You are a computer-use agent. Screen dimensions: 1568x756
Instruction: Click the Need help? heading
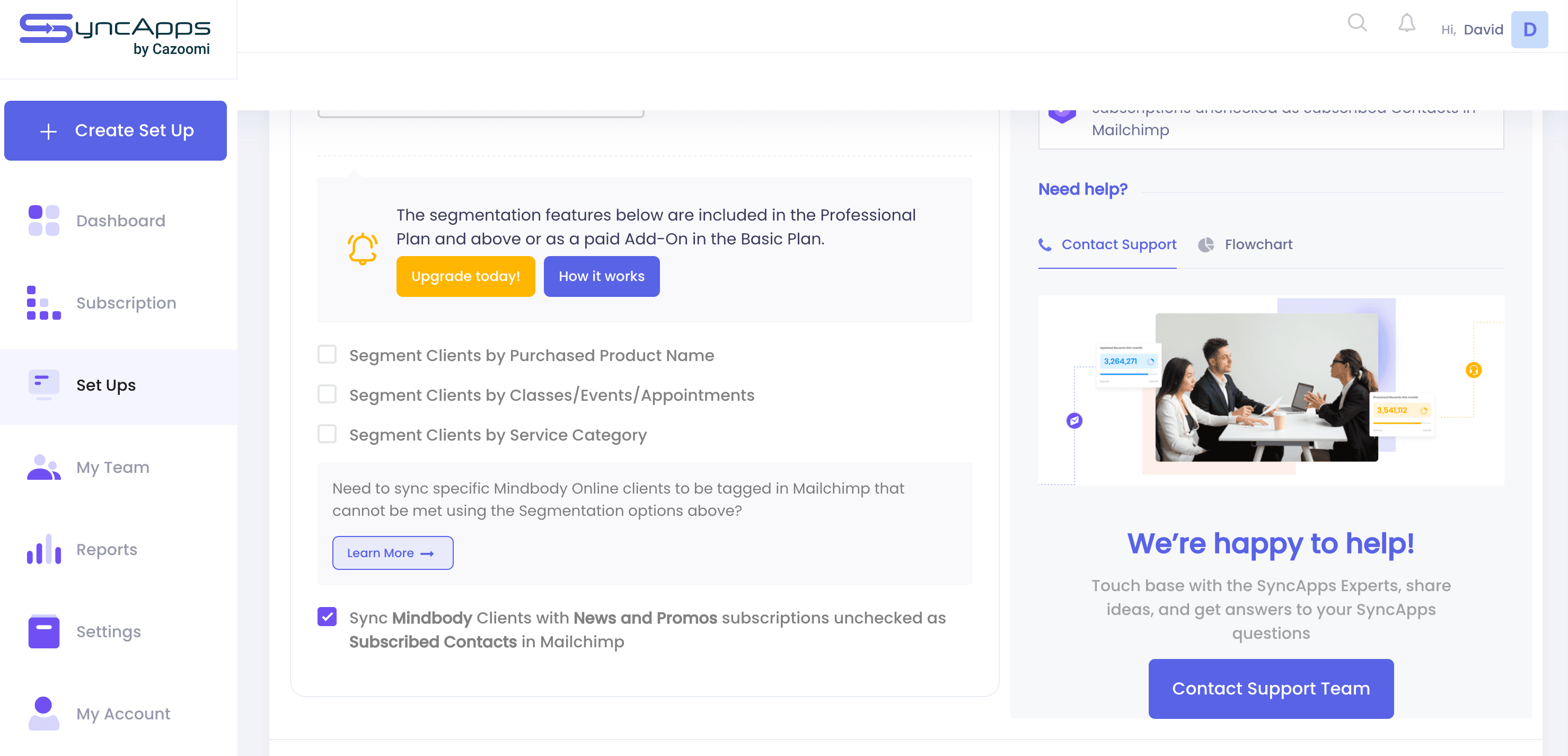point(1082,189)
